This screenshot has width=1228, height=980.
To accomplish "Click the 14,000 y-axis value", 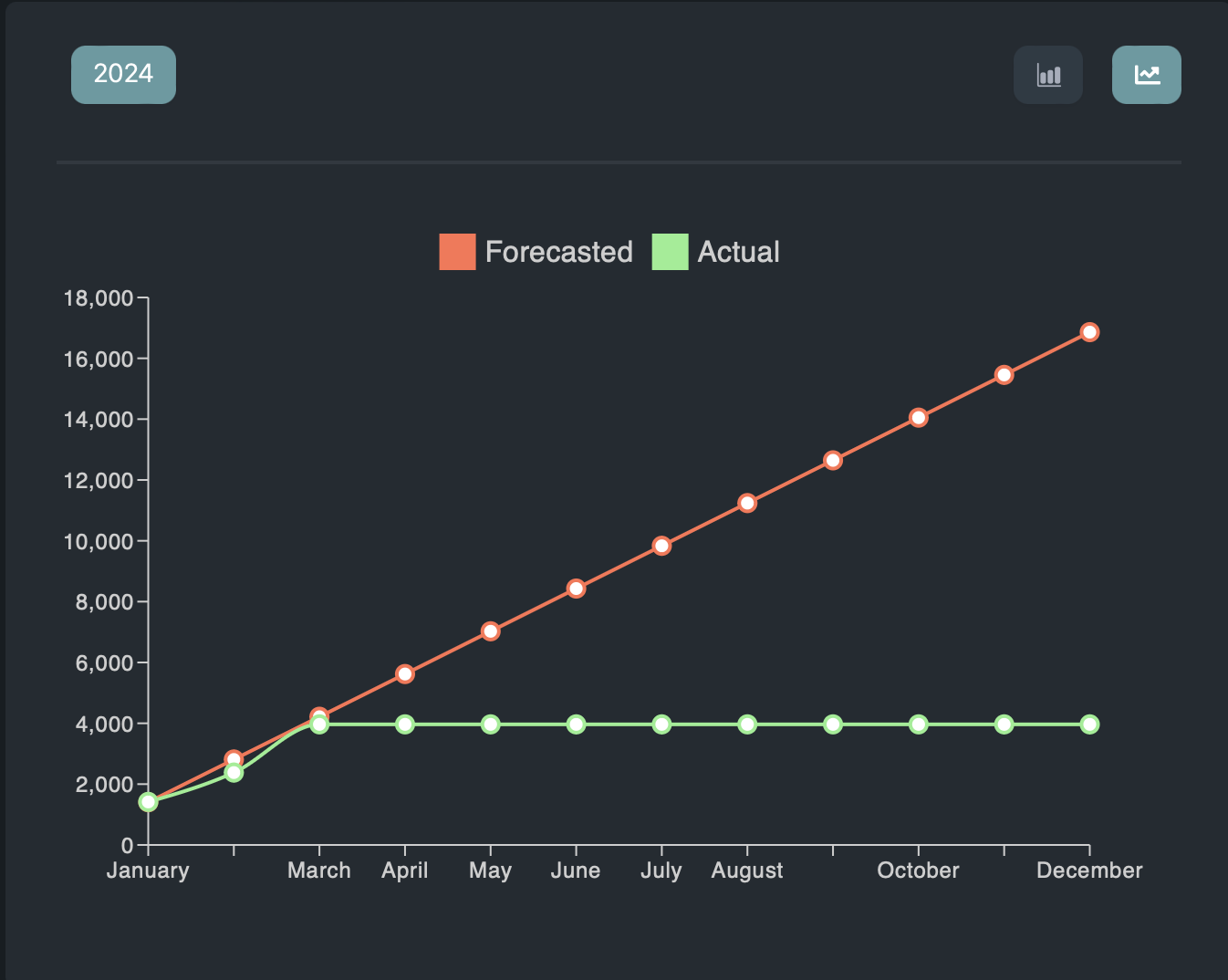I will tap(99, 420).
